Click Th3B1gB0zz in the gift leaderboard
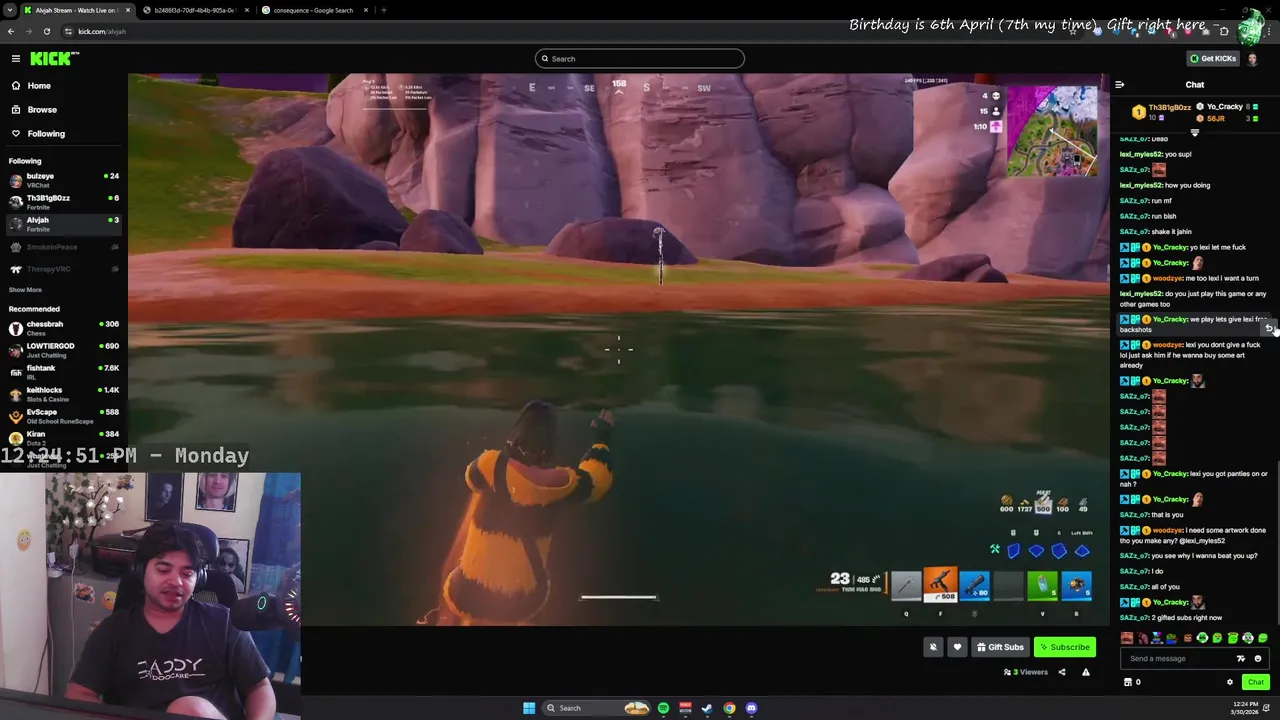The width and height of the screenshot is (1280, 720). [1169, 107]
